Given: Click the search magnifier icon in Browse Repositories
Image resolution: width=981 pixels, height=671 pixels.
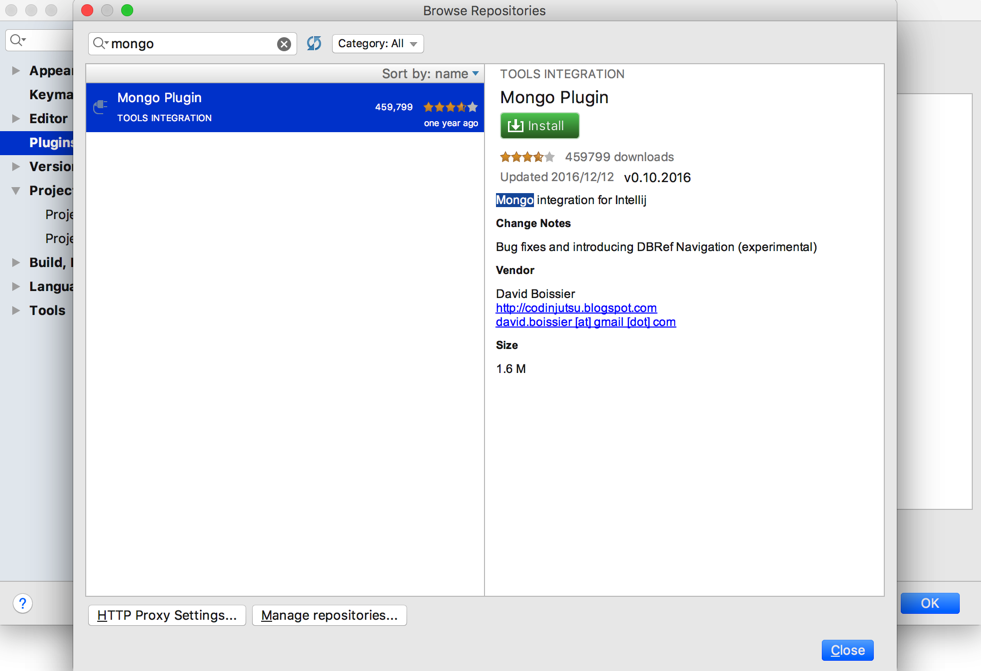Looking at the screenshot, I should pos(100,43).
